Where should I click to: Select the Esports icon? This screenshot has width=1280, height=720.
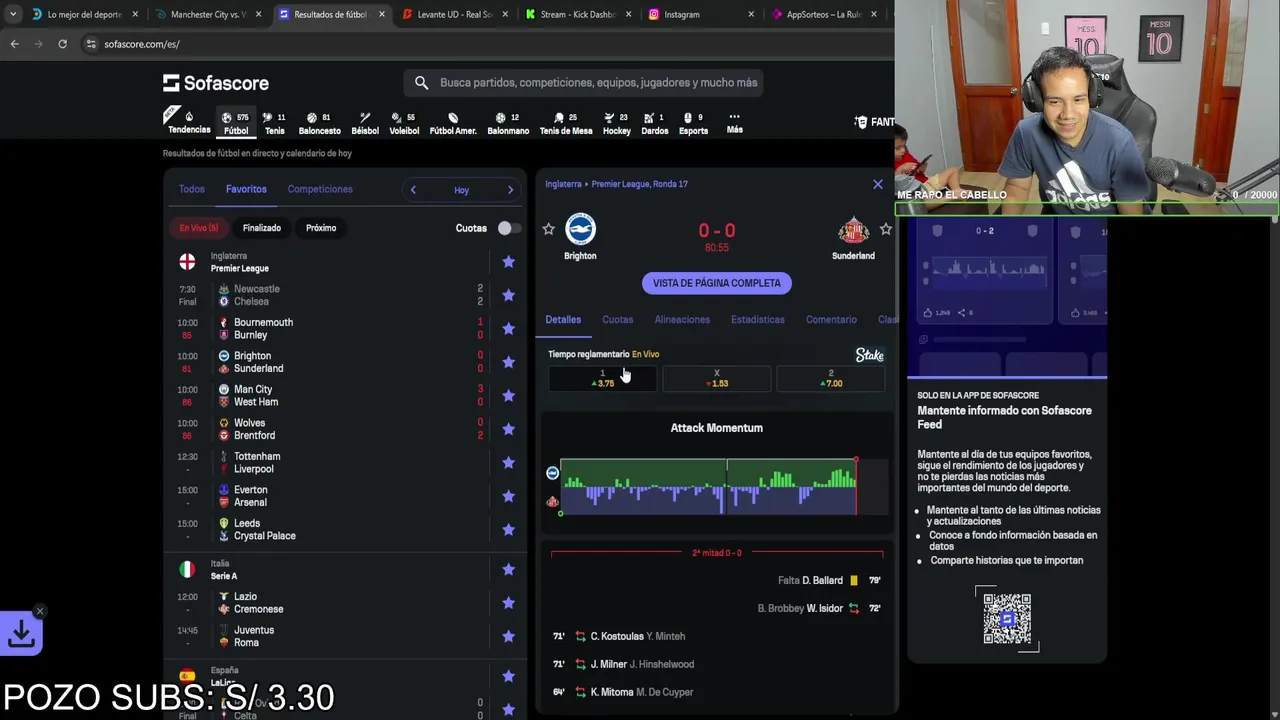point(693,122)
